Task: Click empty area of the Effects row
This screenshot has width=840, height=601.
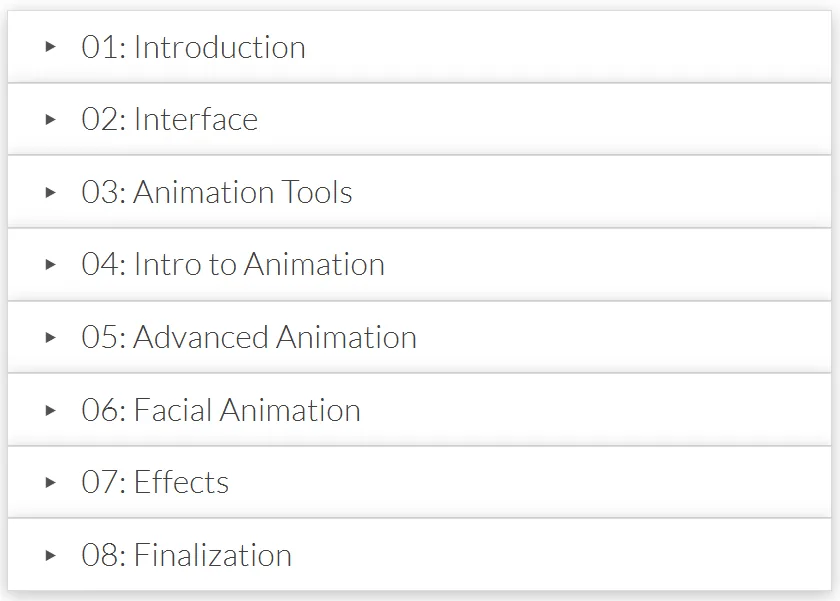Action: point(530,482)
